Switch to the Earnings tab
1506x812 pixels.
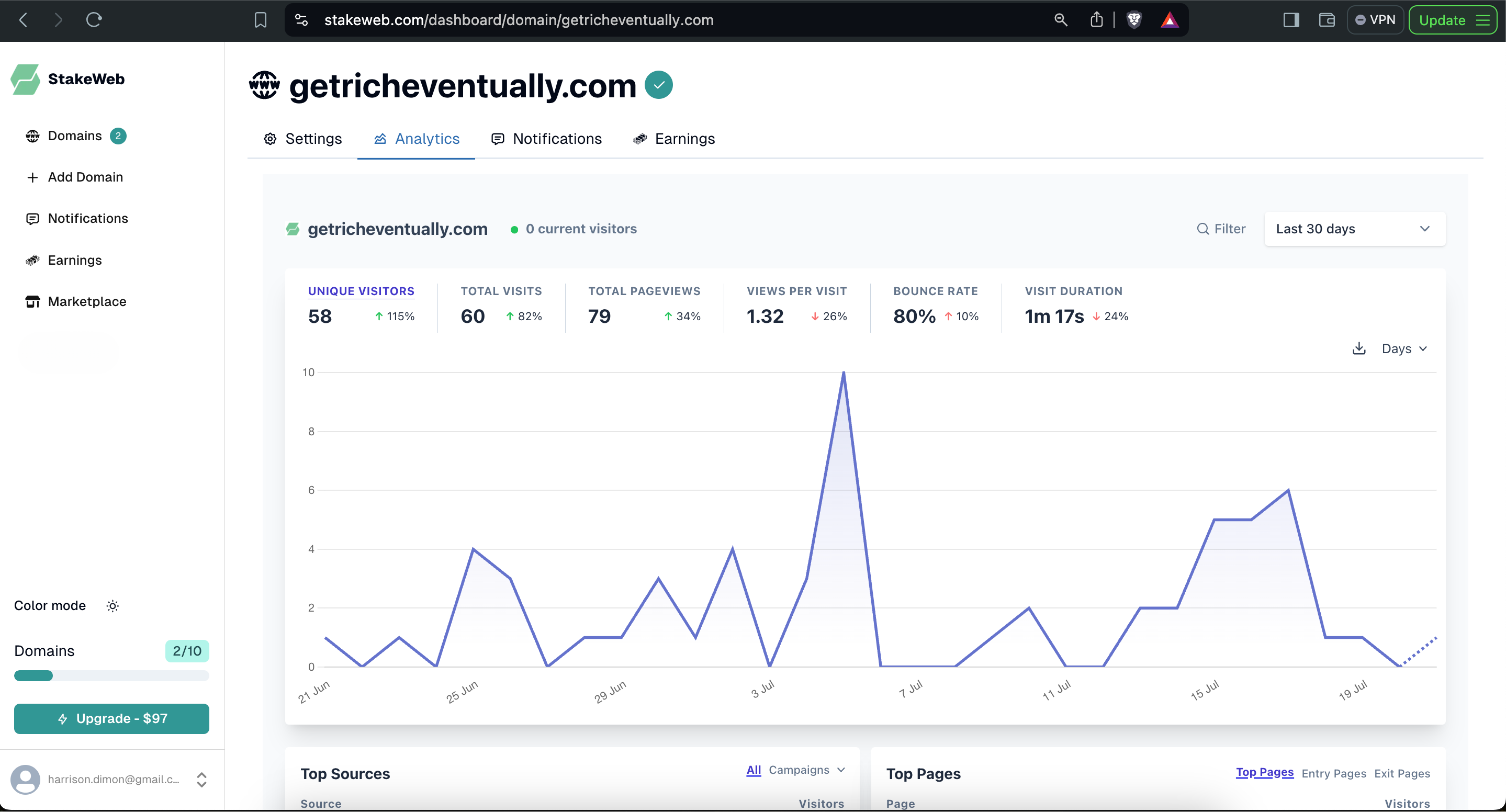coord(674,139)
